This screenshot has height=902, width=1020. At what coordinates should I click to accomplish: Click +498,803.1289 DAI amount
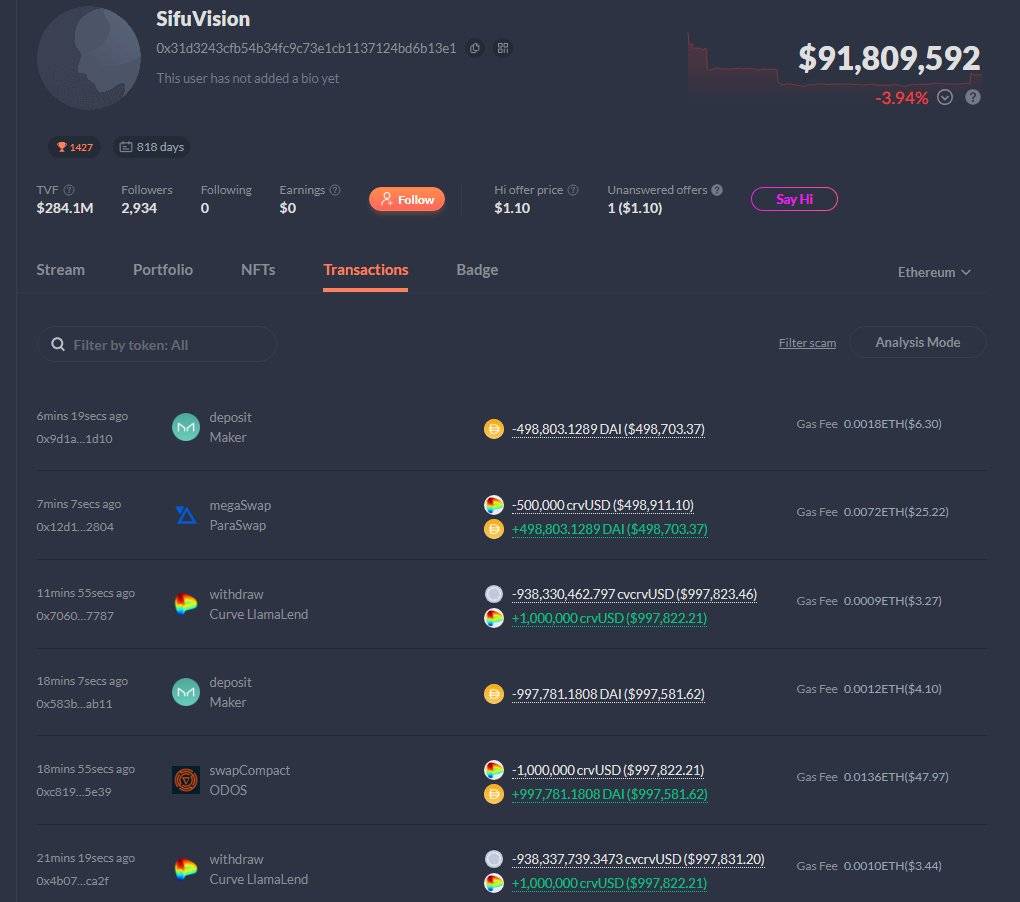pyautogui.click(x=609, y=529)
